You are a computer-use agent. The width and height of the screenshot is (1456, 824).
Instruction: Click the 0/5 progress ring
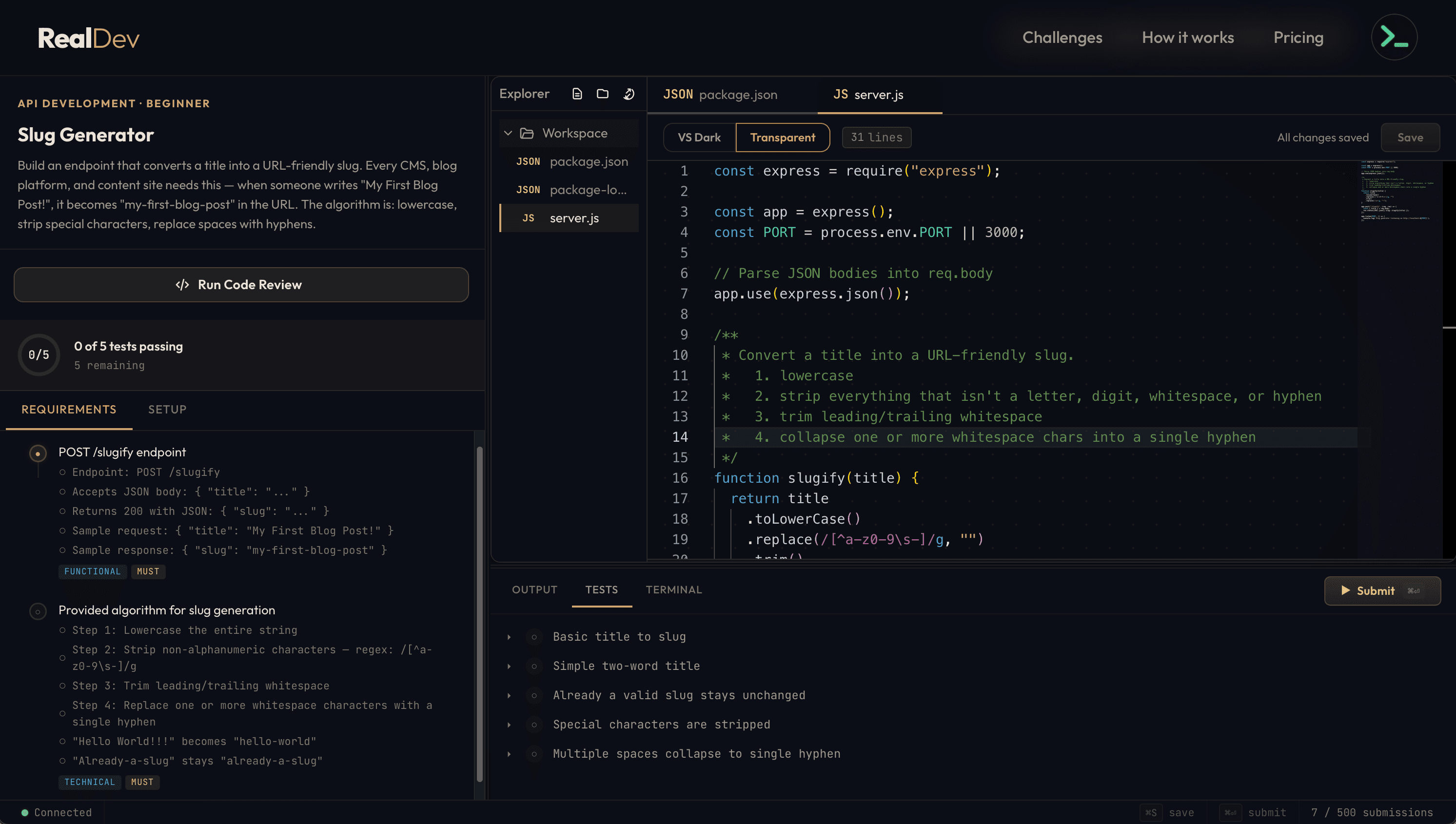39,355
